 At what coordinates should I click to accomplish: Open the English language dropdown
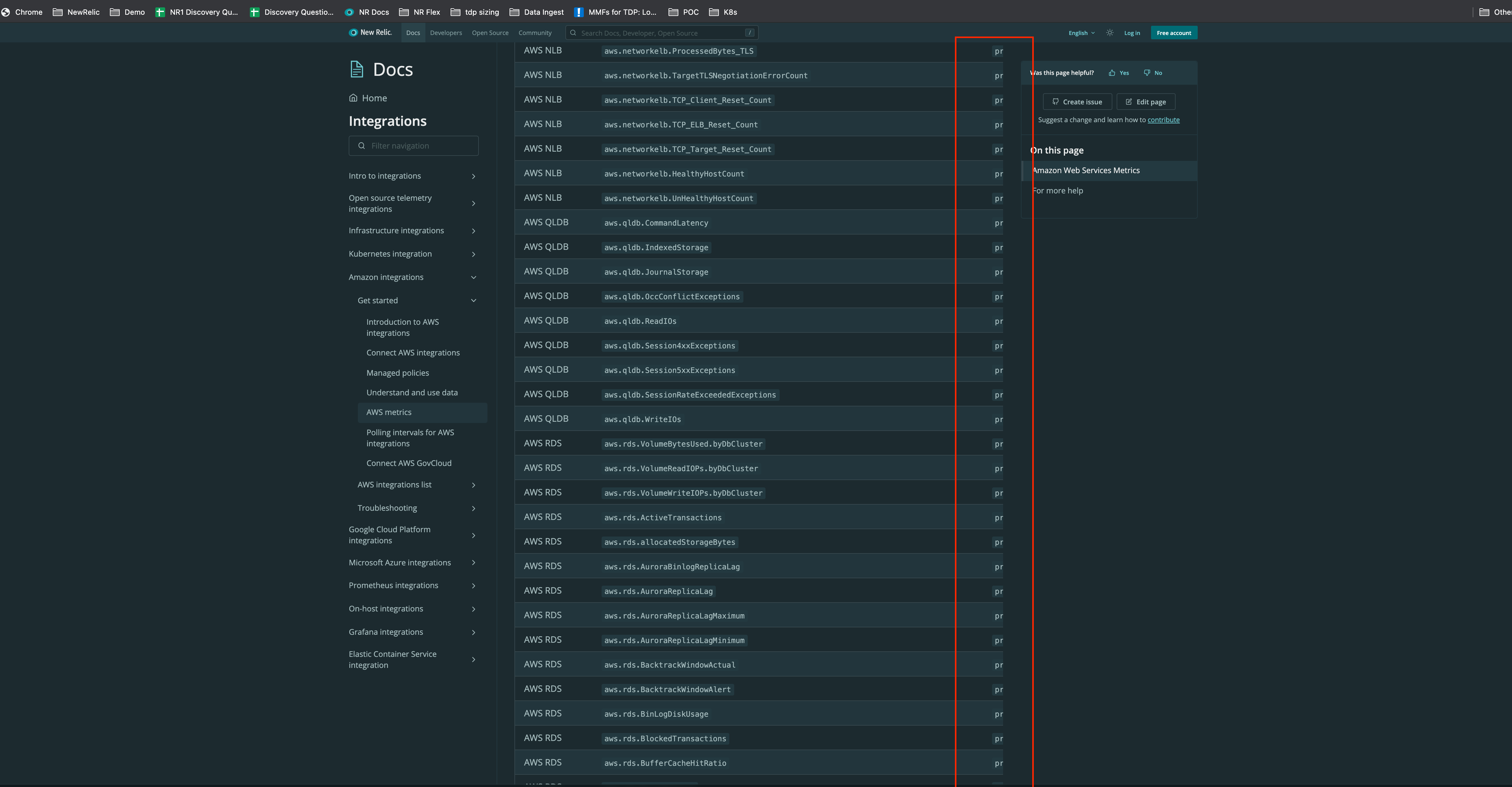pos(1081,33)
